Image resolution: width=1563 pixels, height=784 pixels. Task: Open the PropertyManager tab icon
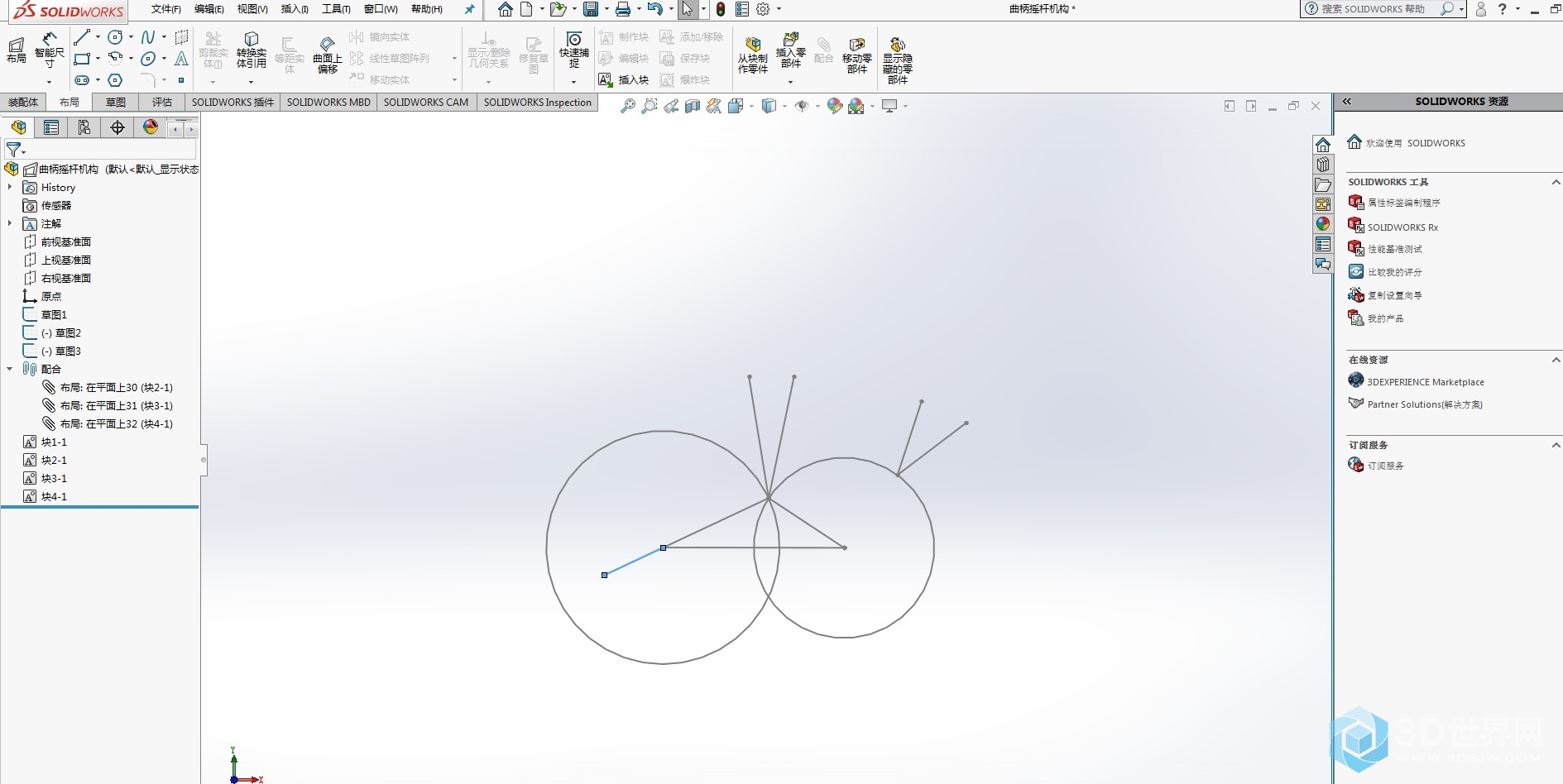tap(51, 127)
